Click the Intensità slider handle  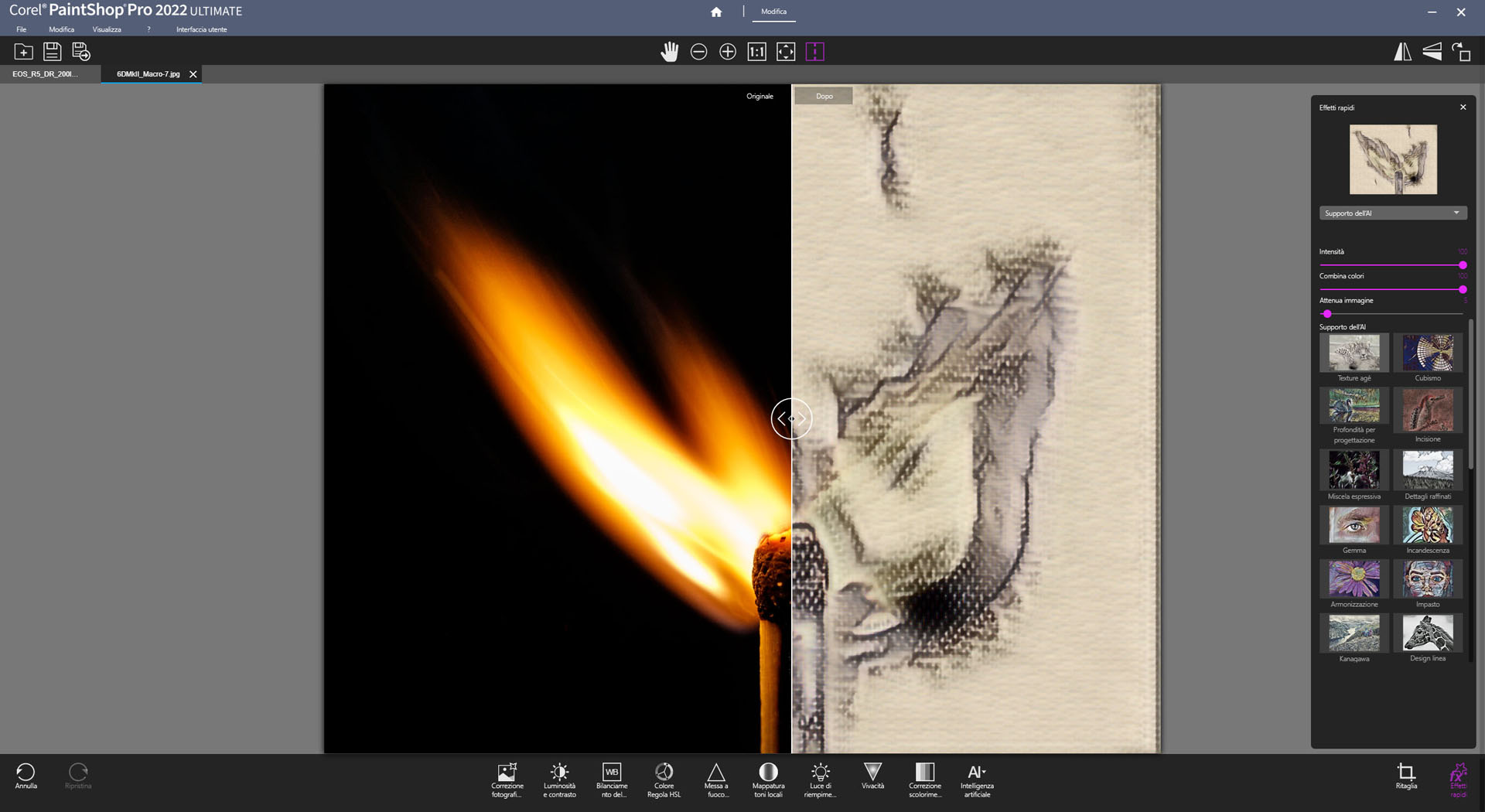pyautogui.click(x=1462, y=265)
